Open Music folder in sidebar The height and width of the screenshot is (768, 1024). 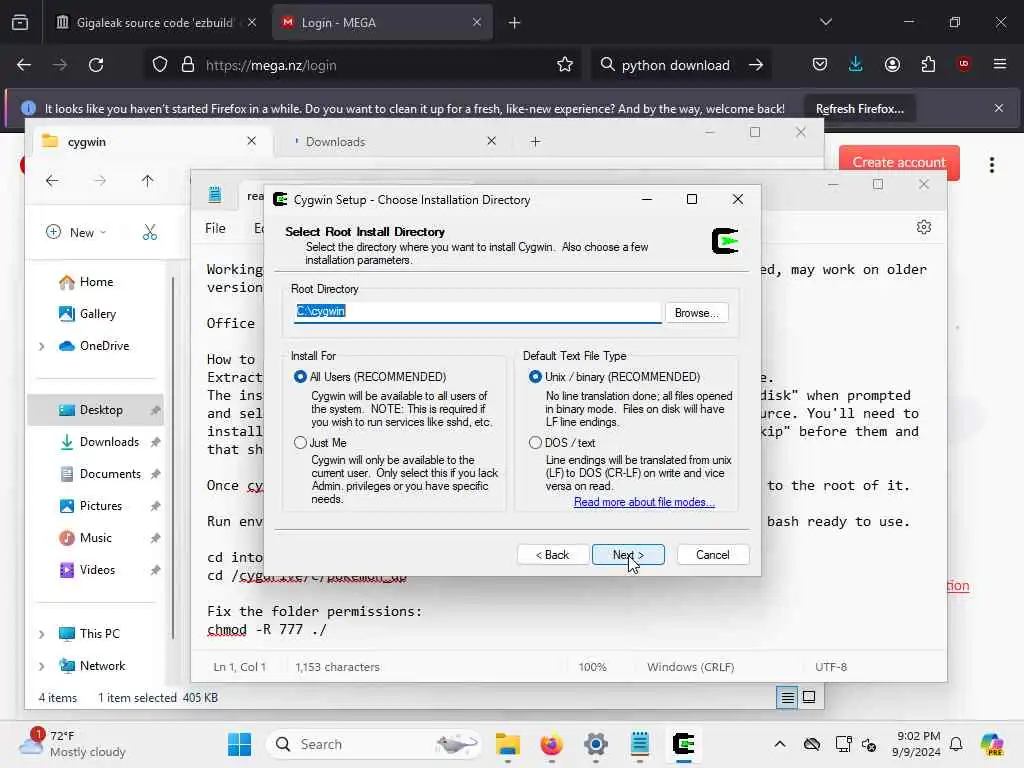tap(98, 538)
